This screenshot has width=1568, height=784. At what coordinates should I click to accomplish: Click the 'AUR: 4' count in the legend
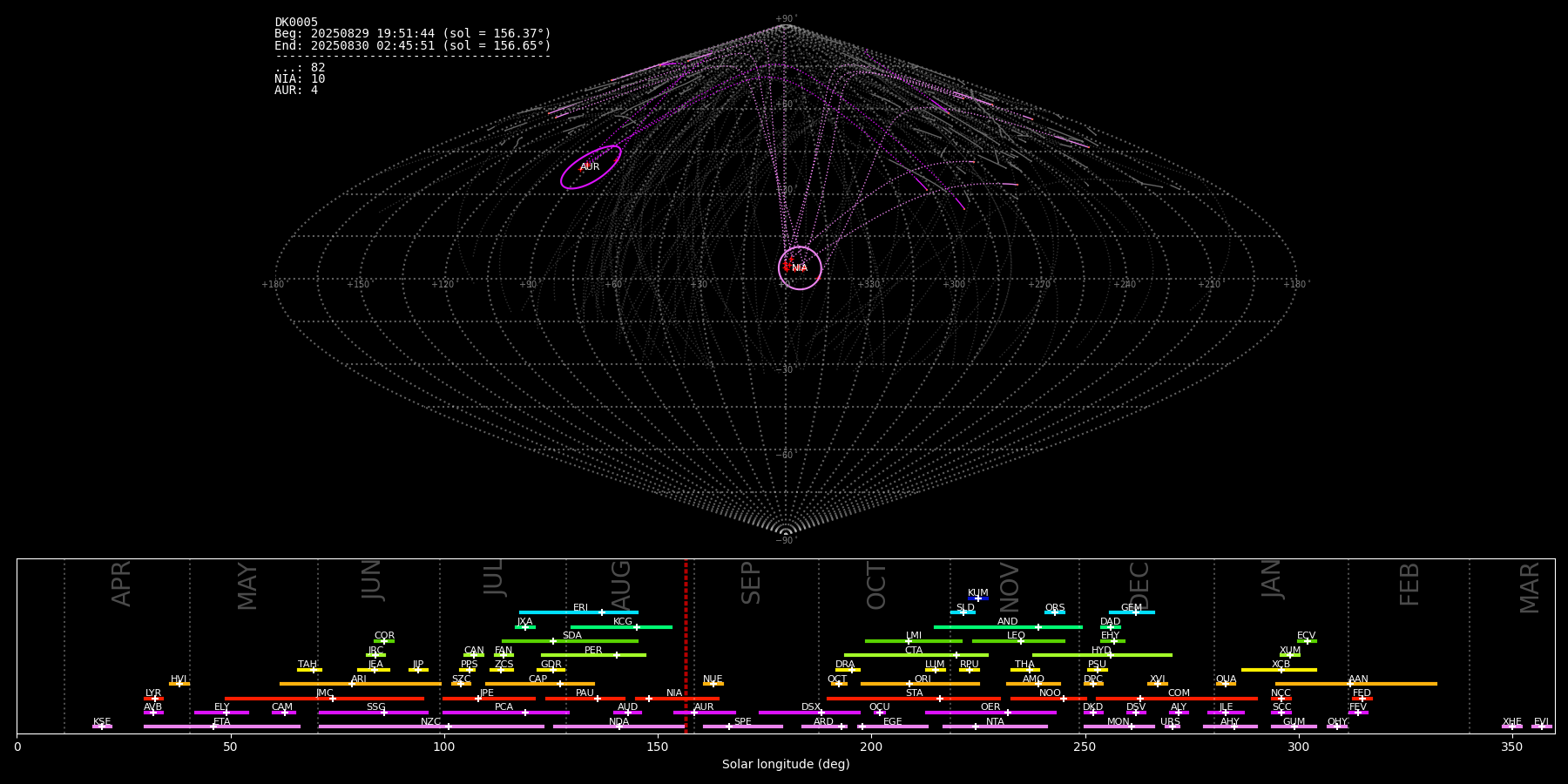(296, 91)
